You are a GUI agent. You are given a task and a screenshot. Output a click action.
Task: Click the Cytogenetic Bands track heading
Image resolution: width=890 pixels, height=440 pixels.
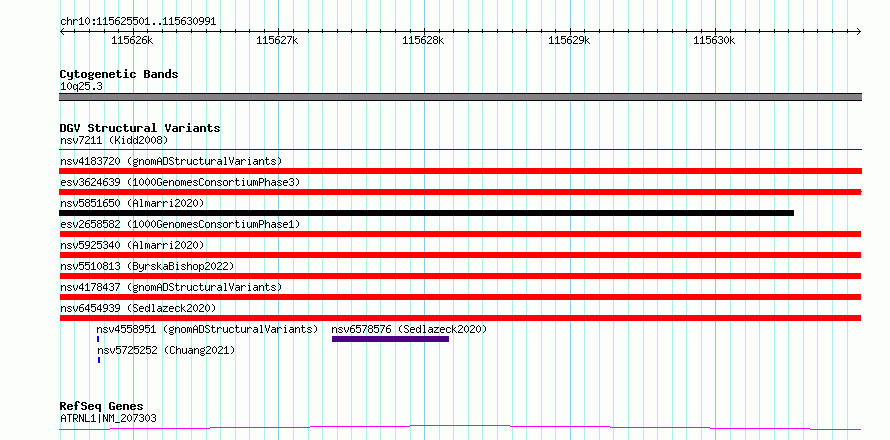[119, 74]
